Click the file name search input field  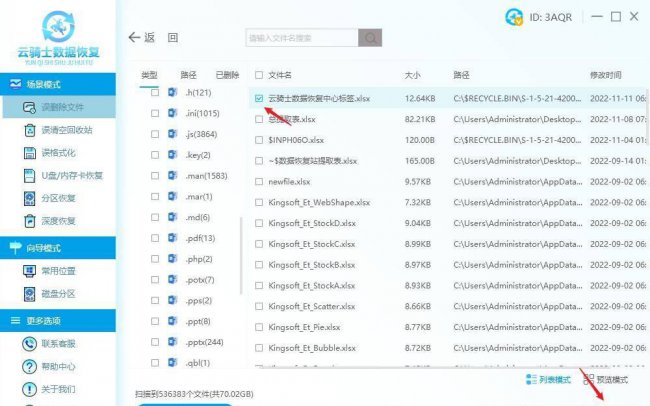(x=302, y=38)
